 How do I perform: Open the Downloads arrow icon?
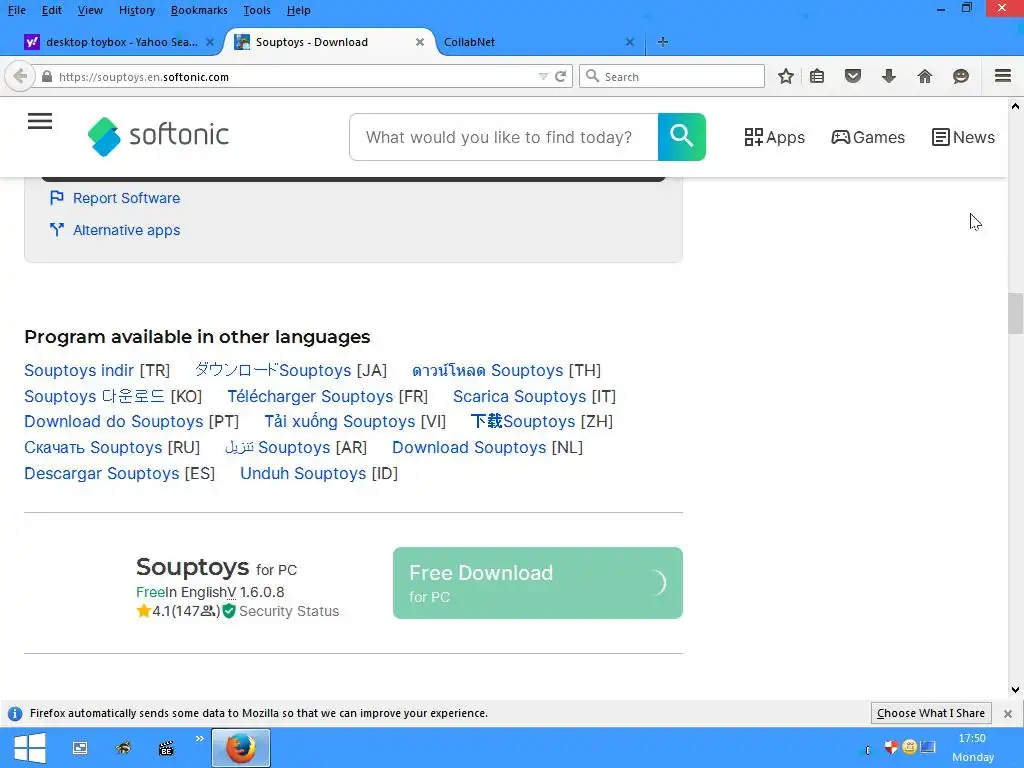[x=889, y=76]
